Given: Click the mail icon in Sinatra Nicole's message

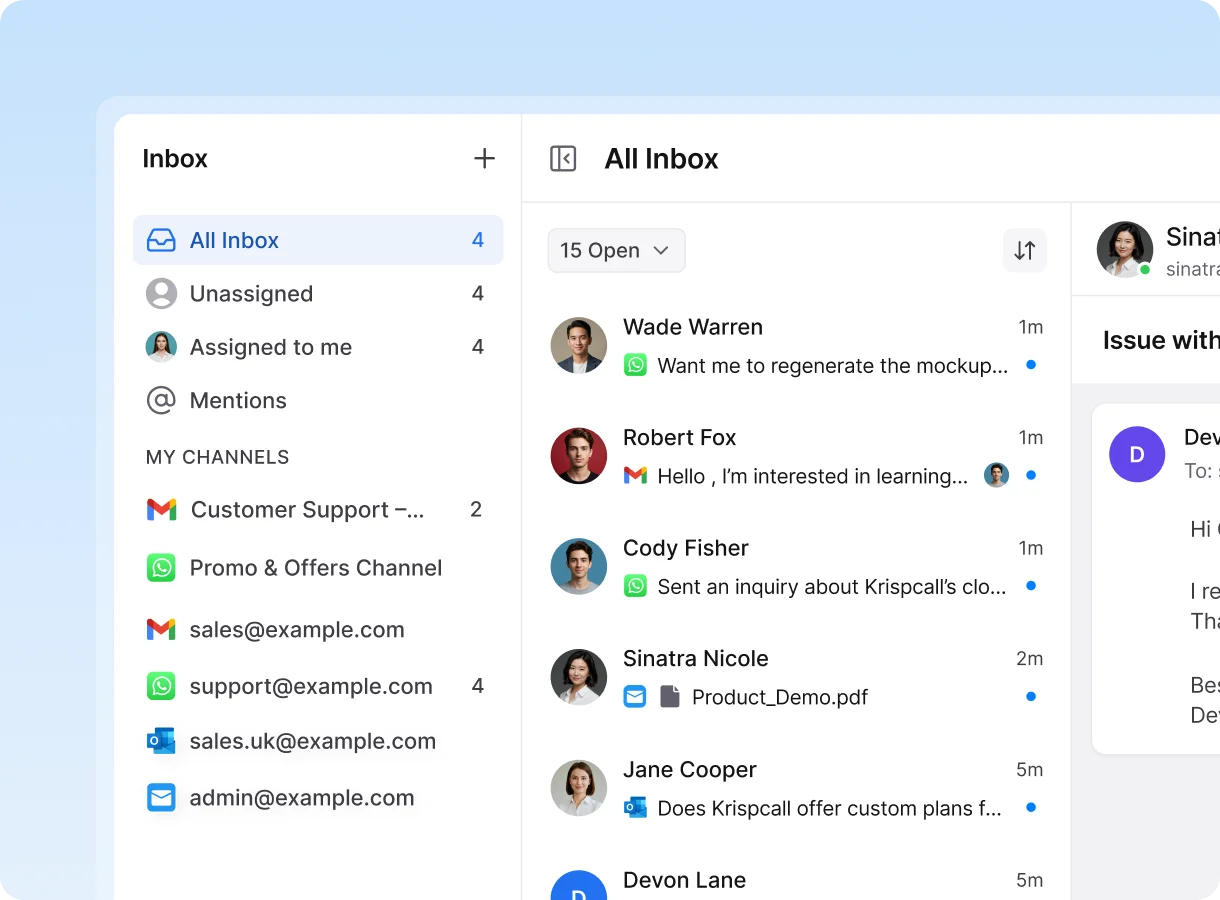Looking at the screenshot, I should (x=635, y=696).
